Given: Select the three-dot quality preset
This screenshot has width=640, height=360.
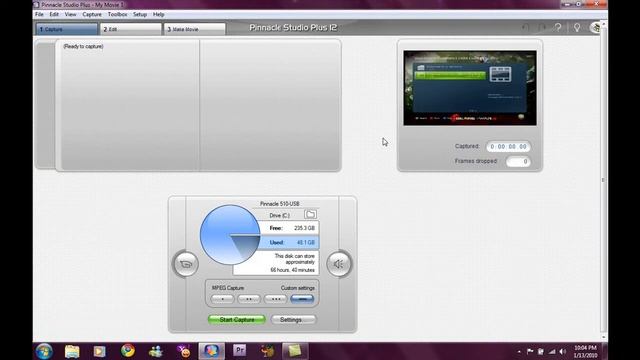Looking at the screenshot, I should tap(276, 299).
